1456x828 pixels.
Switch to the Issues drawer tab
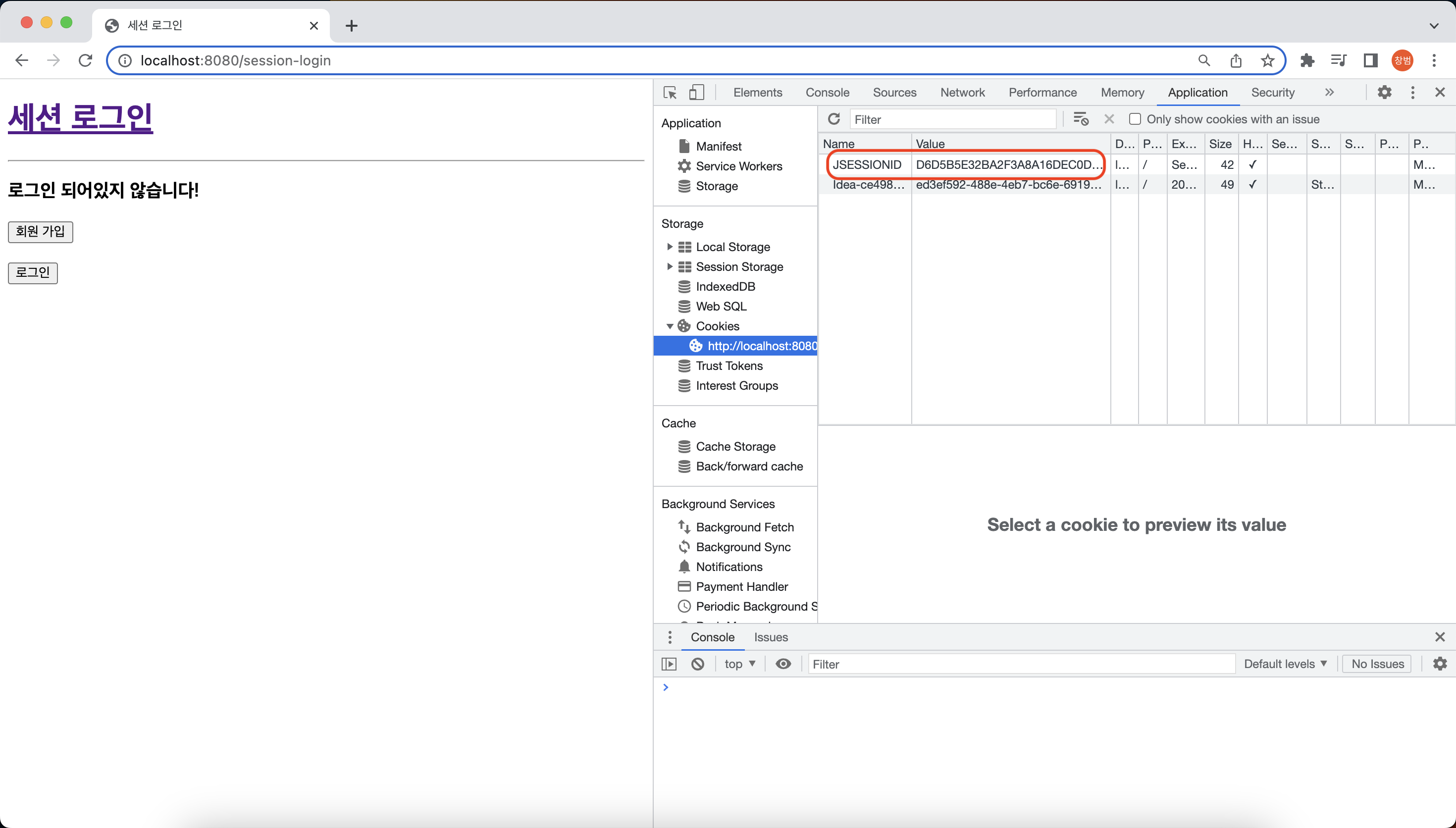(771, 637)
